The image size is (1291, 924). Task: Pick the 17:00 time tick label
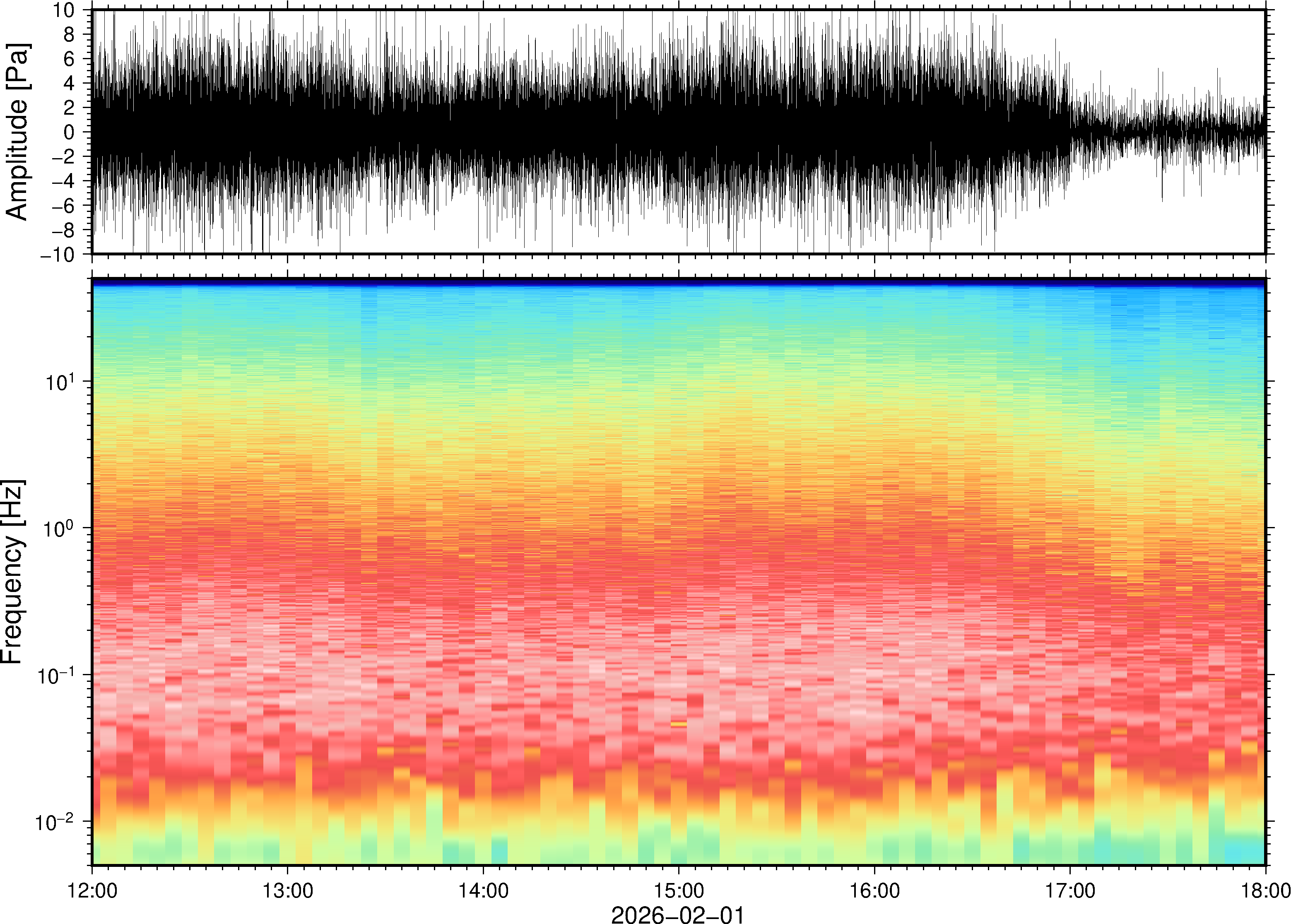[1070, 890]
